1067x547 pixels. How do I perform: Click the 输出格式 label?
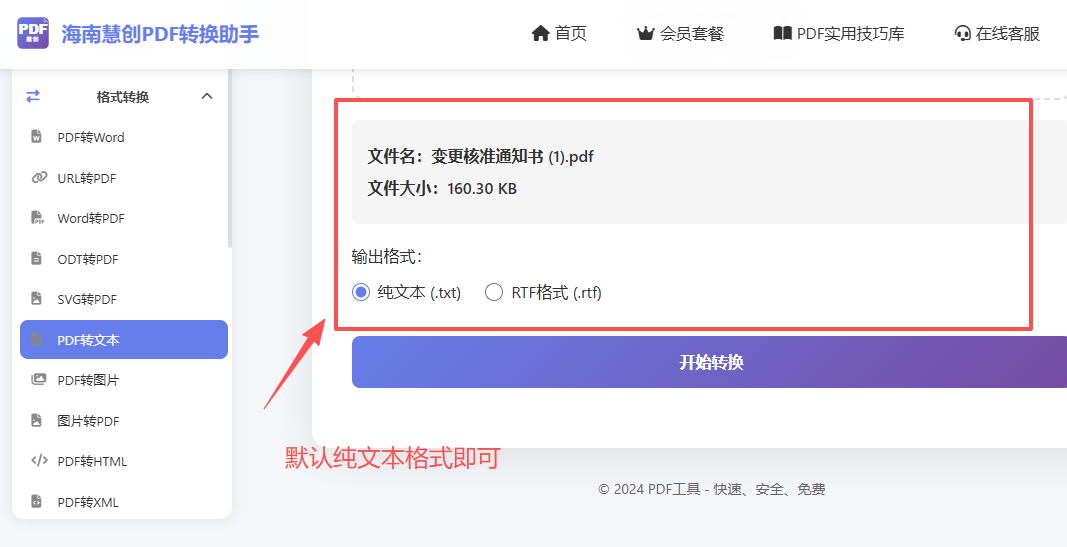point(387,256)
